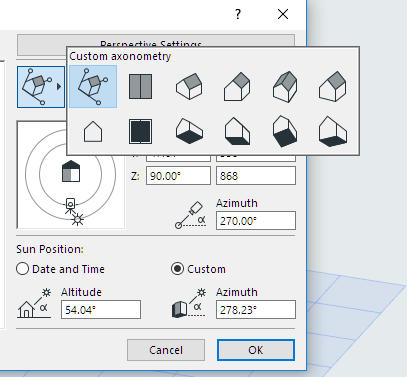
Task: Pick dark-floor bottom Monometric axonometry preset
Action: click(x=285, y=131)
